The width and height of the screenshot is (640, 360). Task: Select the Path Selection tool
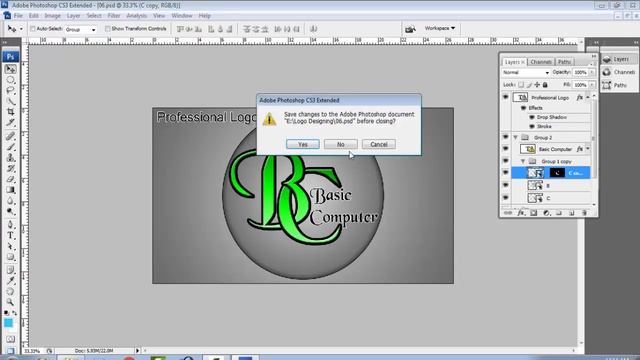point(11,247)
